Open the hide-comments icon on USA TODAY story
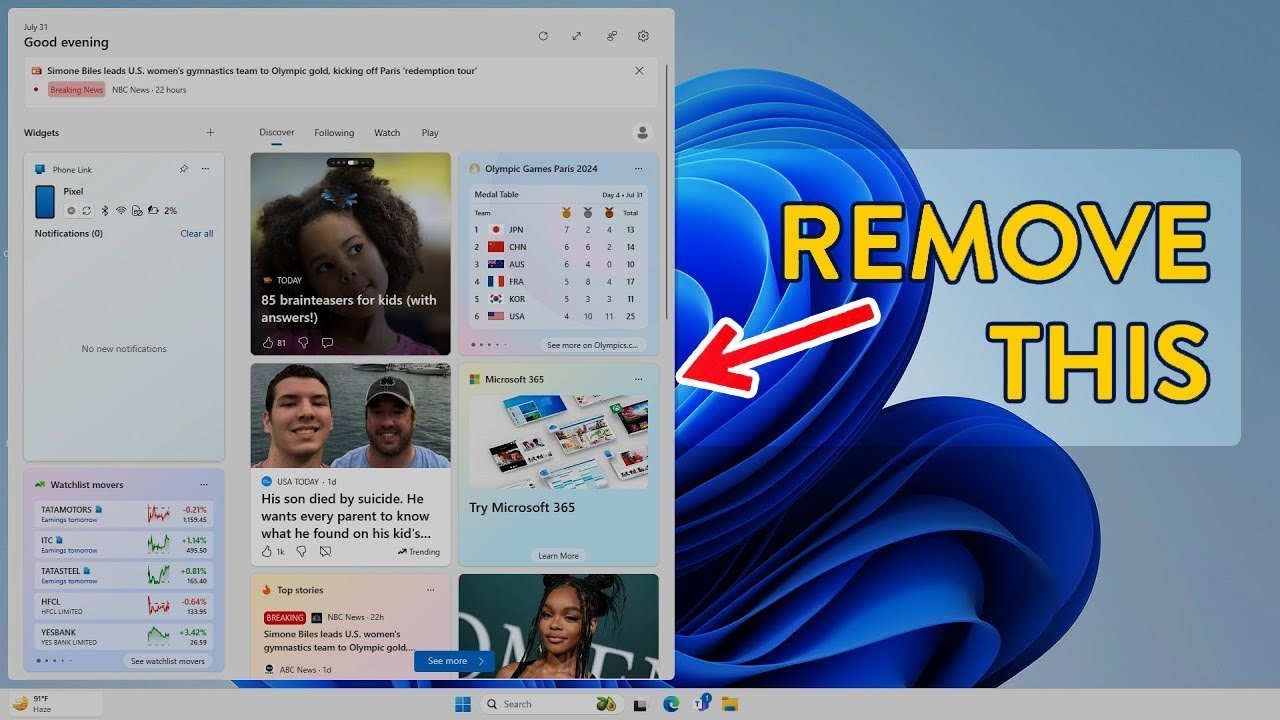This screenshot has width=1280, height=720. [325, 551]
